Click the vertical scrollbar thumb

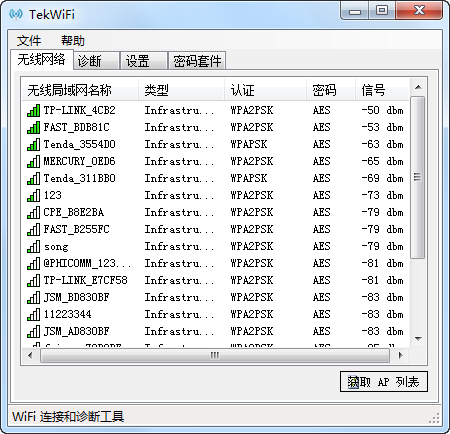[x=418, y=177]
